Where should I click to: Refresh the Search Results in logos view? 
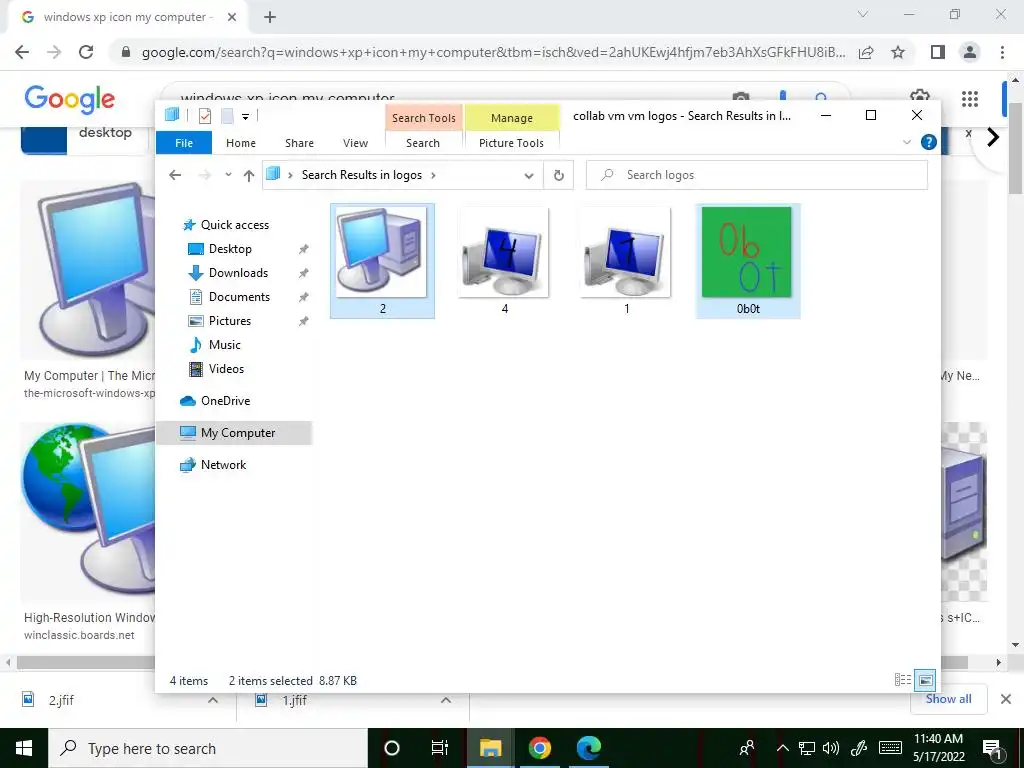[x=558, y=175]
